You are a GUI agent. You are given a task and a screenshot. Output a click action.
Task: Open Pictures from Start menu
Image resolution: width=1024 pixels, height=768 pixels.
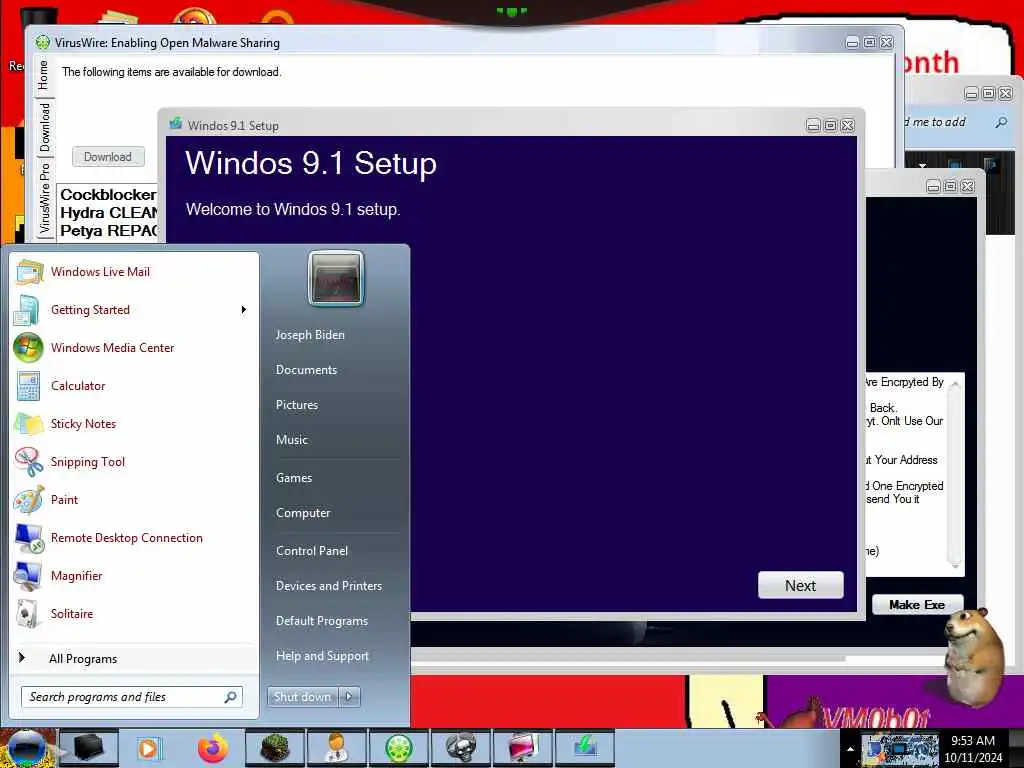(x=296, y=405)
